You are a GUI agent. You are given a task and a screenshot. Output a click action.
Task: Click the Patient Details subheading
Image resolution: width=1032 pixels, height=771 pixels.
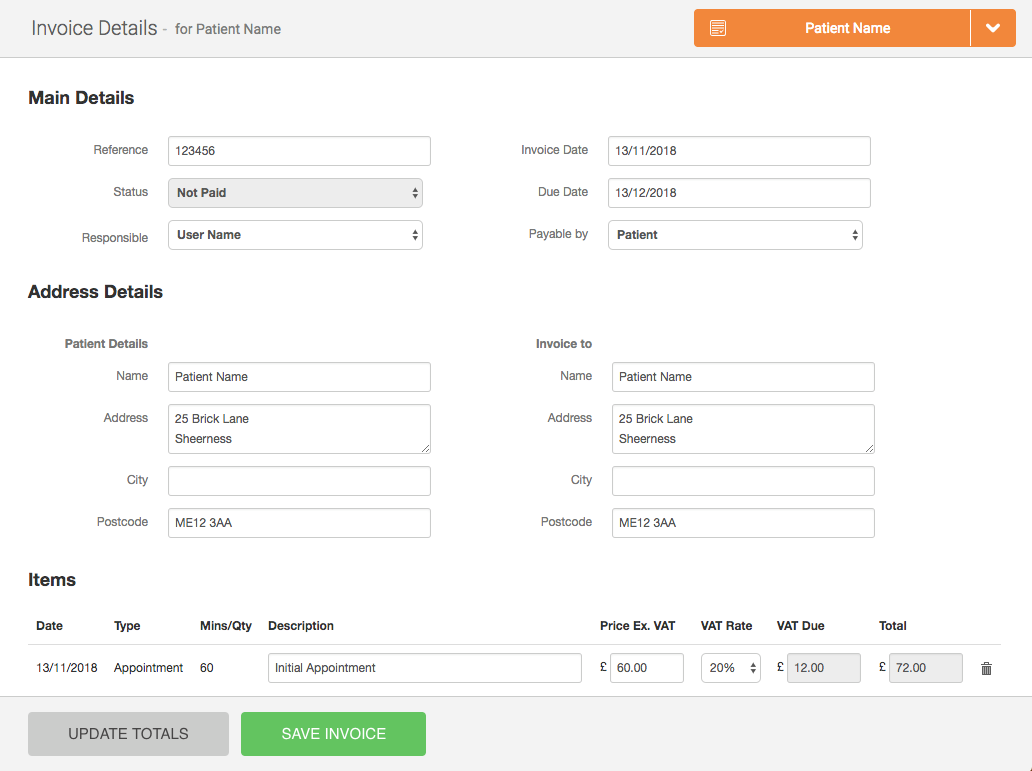tap(106, 344)
